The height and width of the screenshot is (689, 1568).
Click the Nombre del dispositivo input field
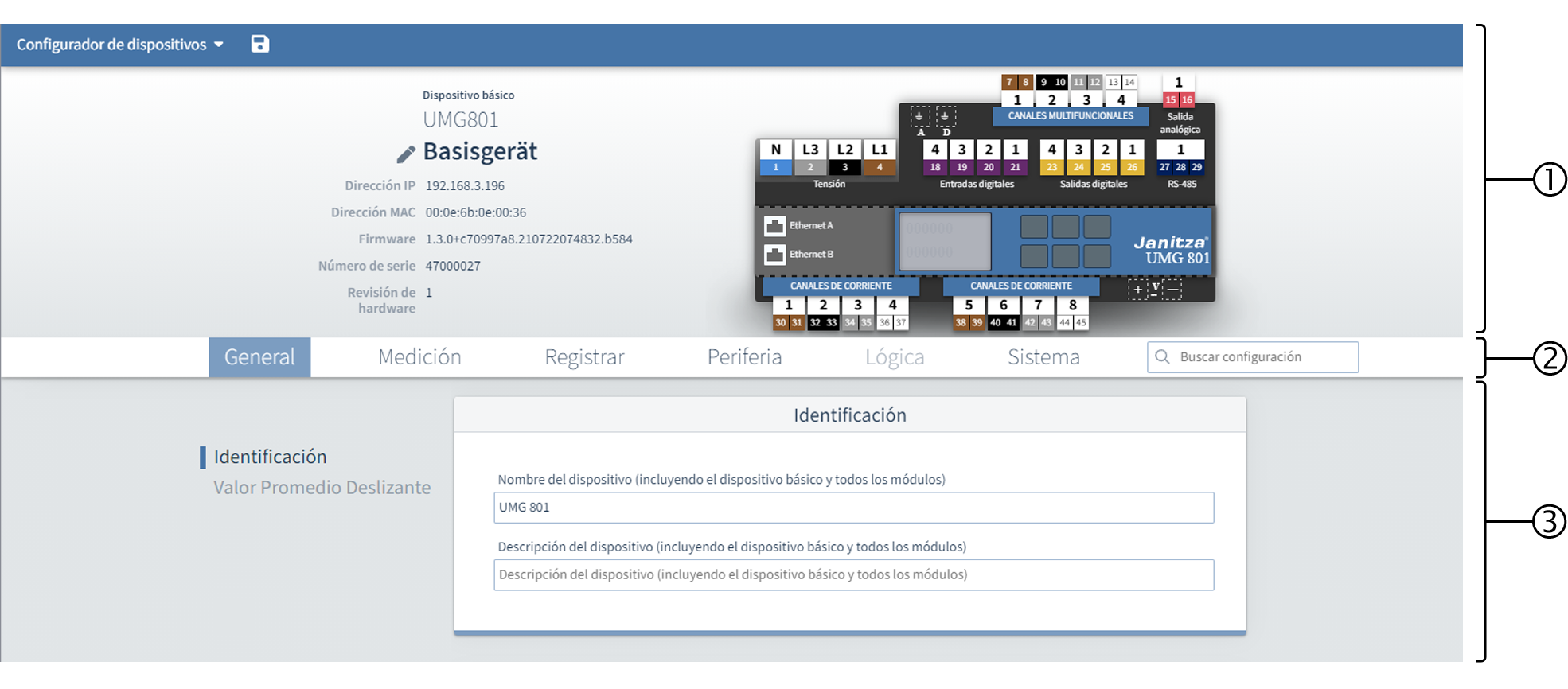coord(853,508)
